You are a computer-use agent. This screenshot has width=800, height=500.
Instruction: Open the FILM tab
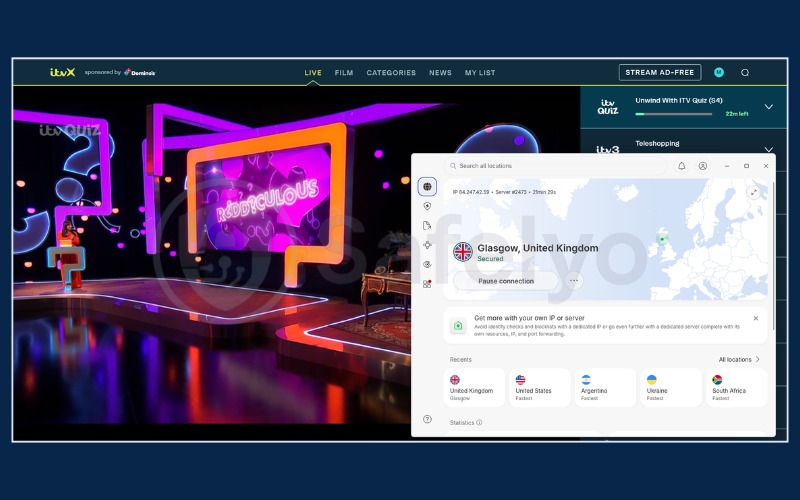(344, 73)
